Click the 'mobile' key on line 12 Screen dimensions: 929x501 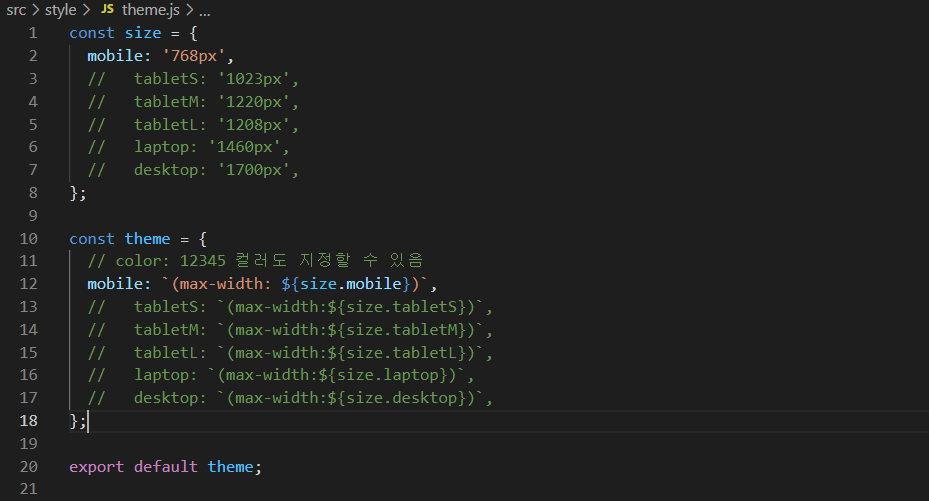click(115, 284)
